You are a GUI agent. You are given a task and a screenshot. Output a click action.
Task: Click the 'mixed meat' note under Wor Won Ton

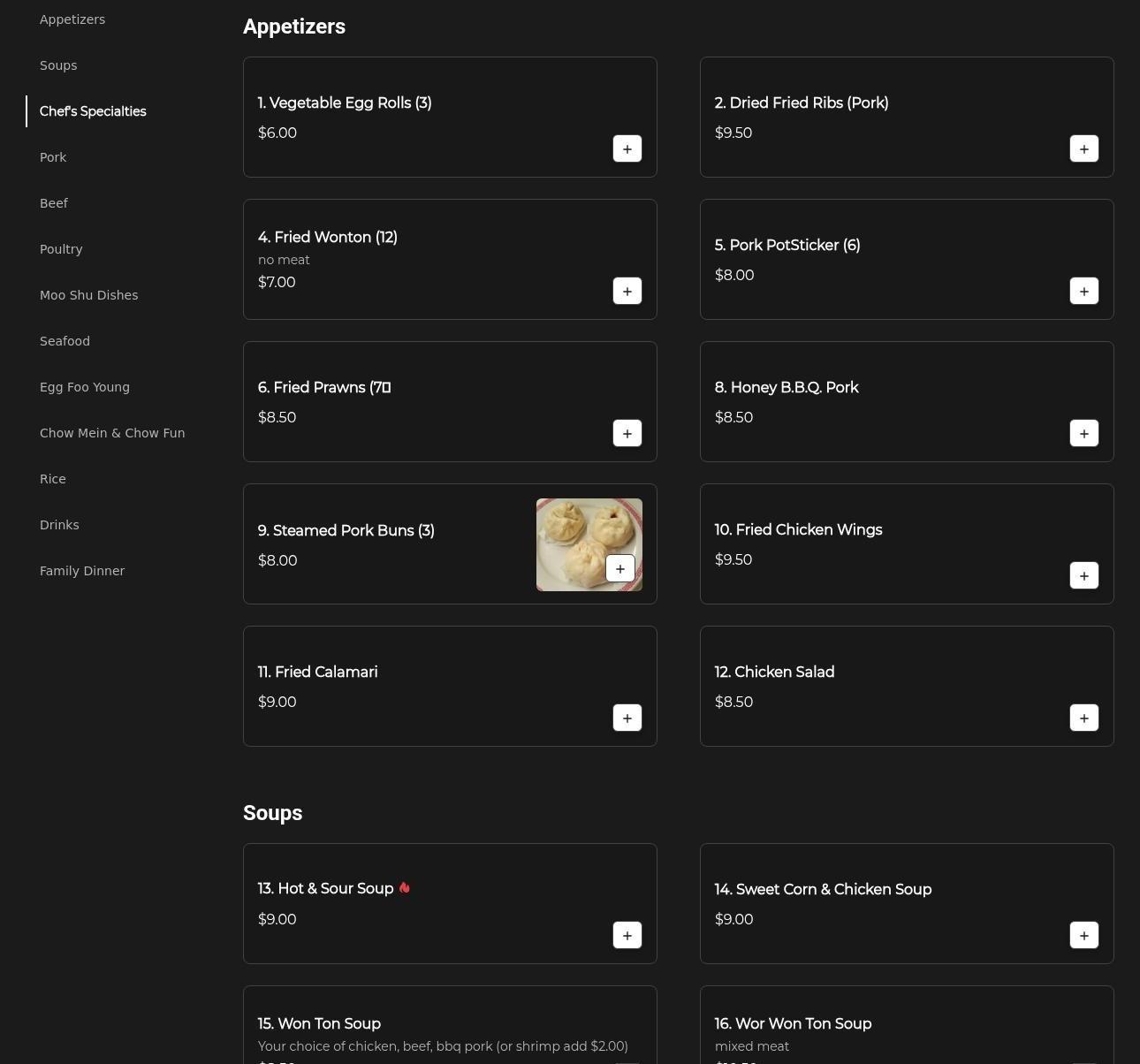pos(752,1046)
